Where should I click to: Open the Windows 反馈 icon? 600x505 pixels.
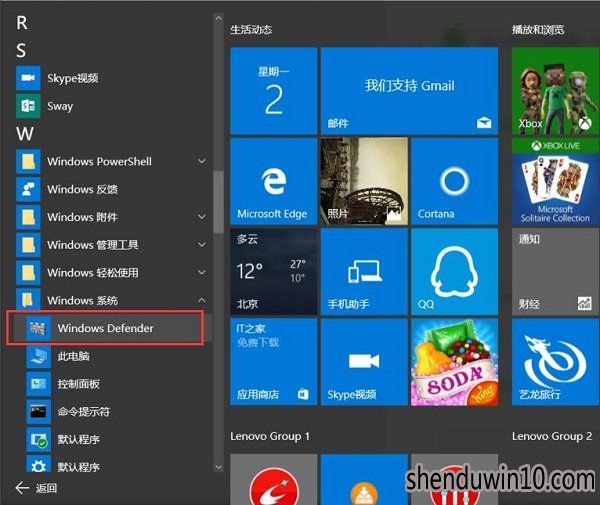28,189
